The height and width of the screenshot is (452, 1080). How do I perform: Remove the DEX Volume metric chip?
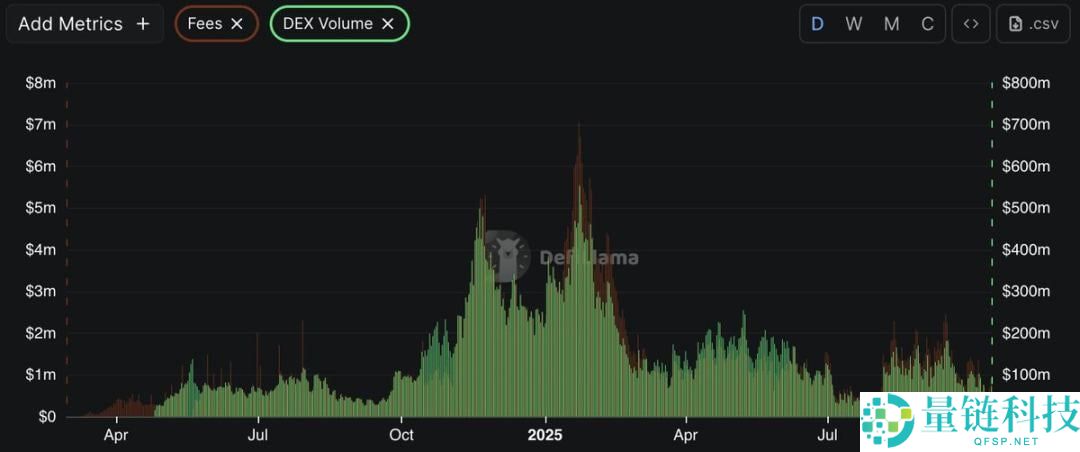coord(388,24)
